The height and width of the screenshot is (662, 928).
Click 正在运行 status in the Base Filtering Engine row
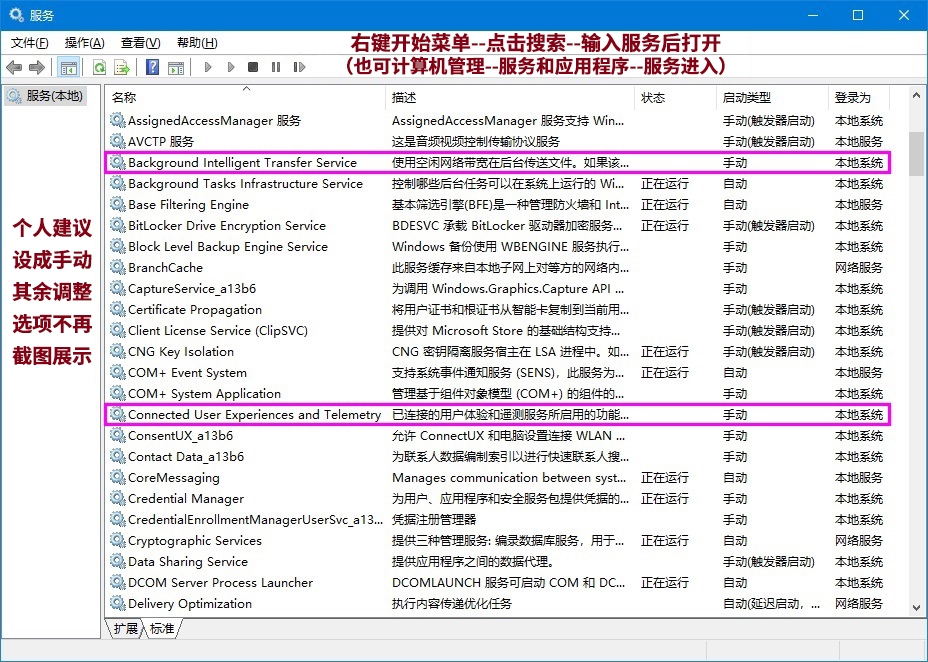point(665,205)
